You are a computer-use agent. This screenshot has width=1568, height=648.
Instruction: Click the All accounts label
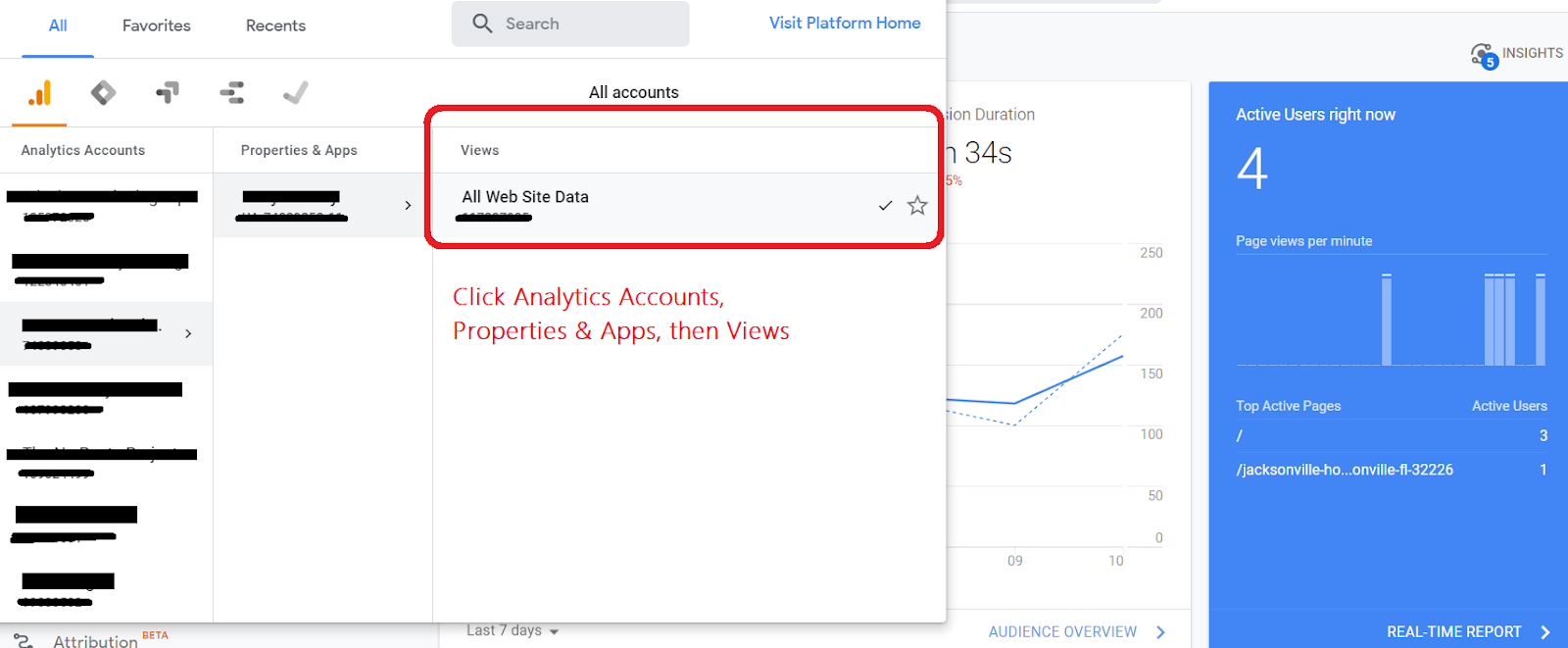coord(634,92)
